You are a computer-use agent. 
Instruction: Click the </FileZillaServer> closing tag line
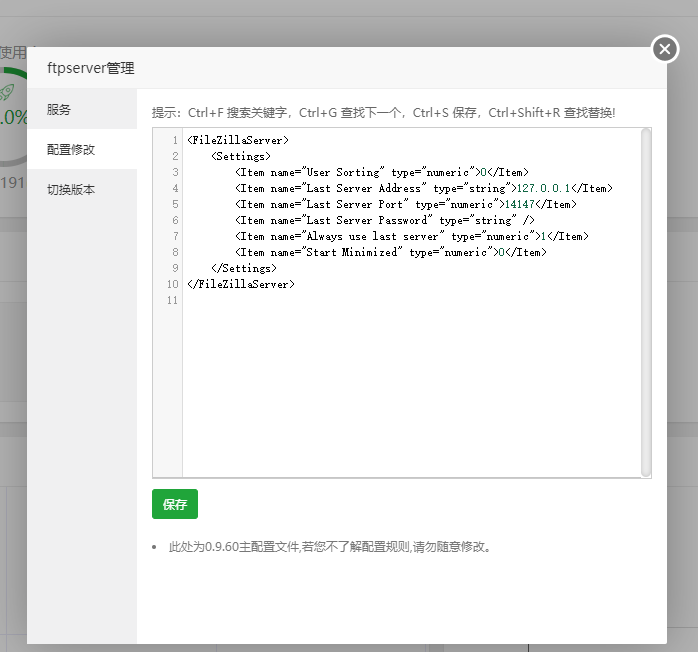pyautogui.click(x=241, y=284)
